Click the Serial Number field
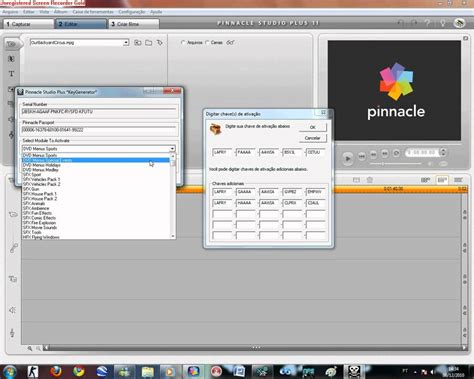The image size is (474, 379). pyautogui.click(x=99, y=112)
